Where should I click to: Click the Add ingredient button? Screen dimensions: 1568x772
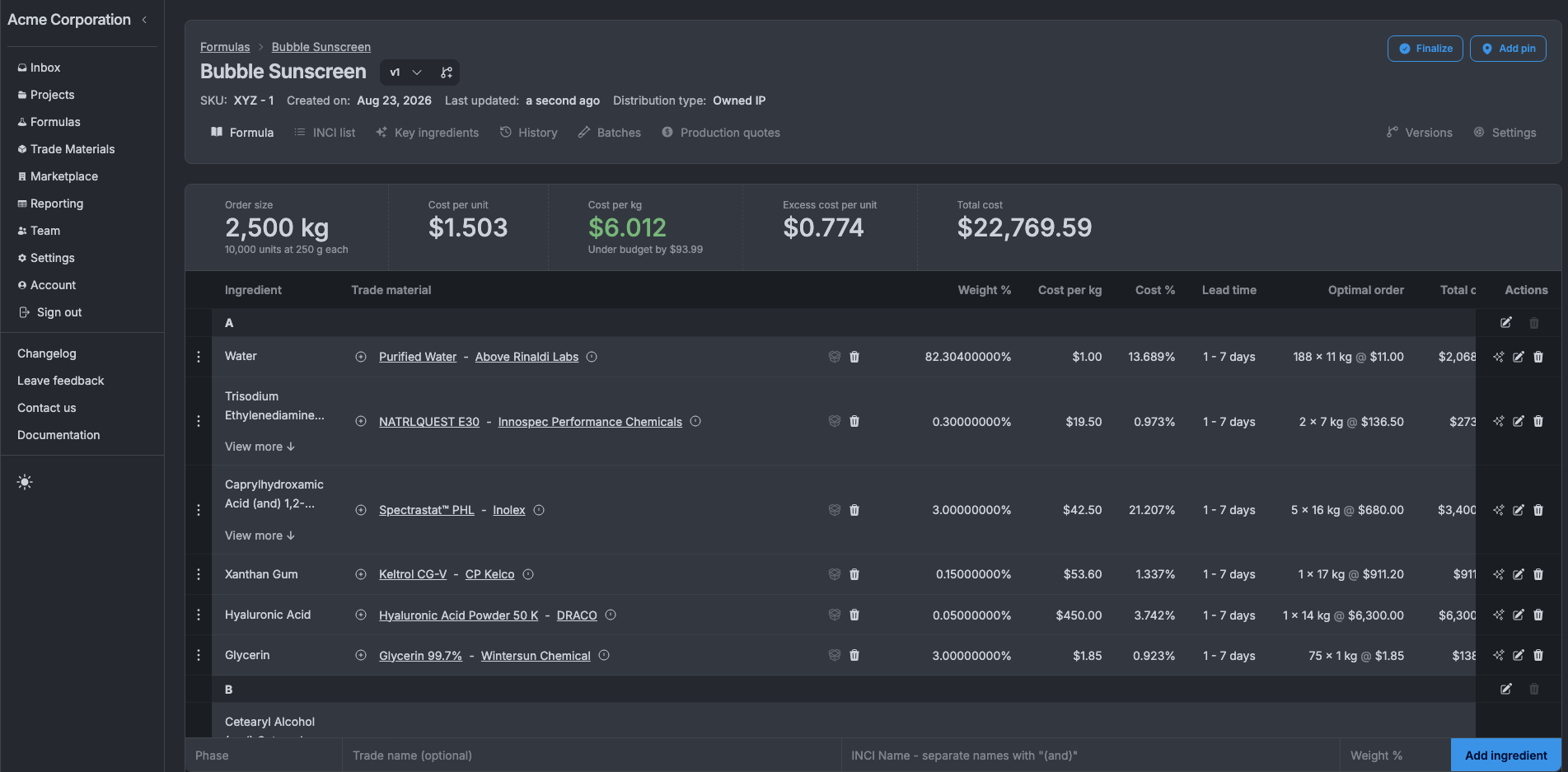click(x=1506, y=756)
